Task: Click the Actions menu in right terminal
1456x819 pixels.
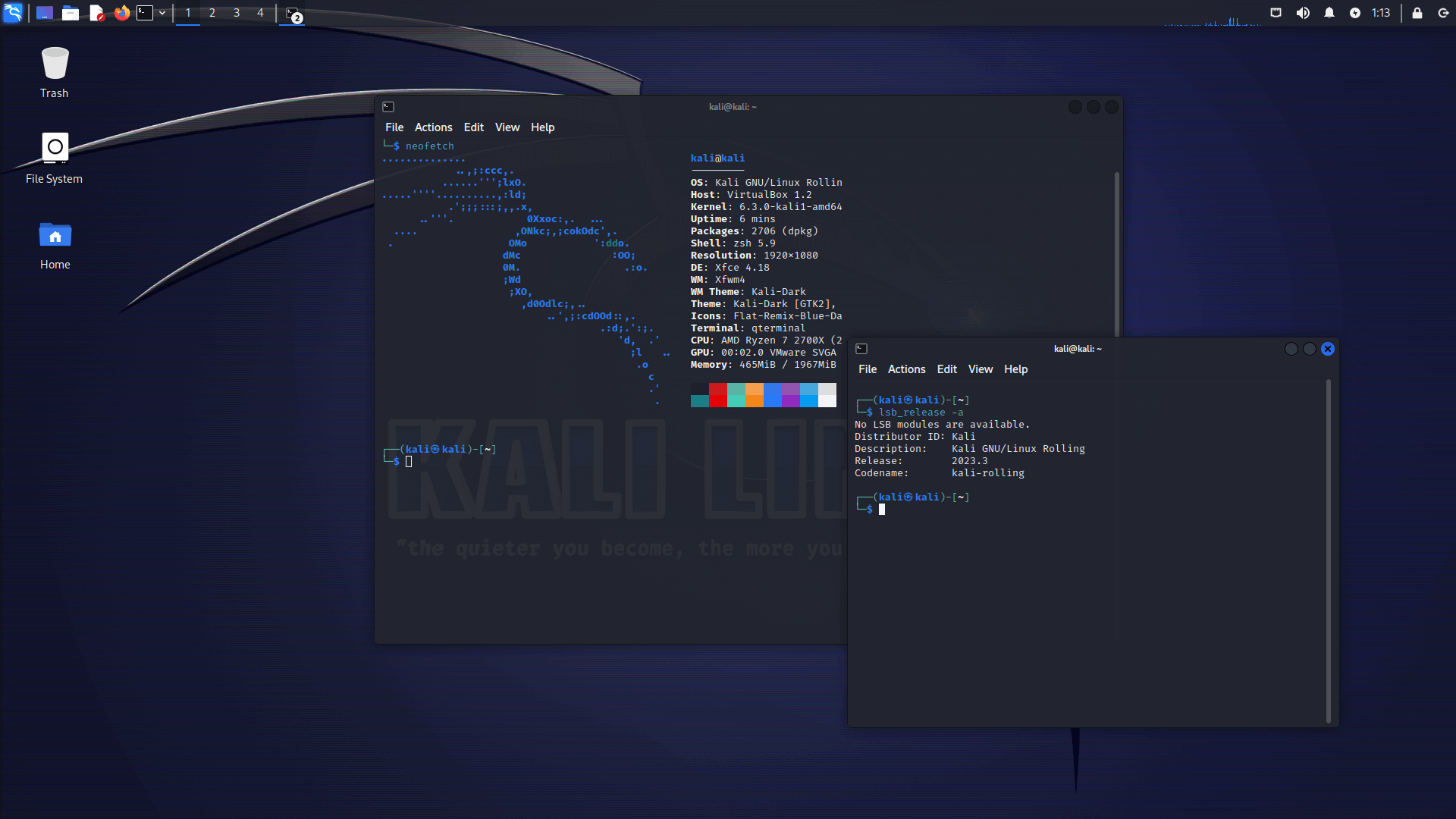Action: [x=906, y=369]
